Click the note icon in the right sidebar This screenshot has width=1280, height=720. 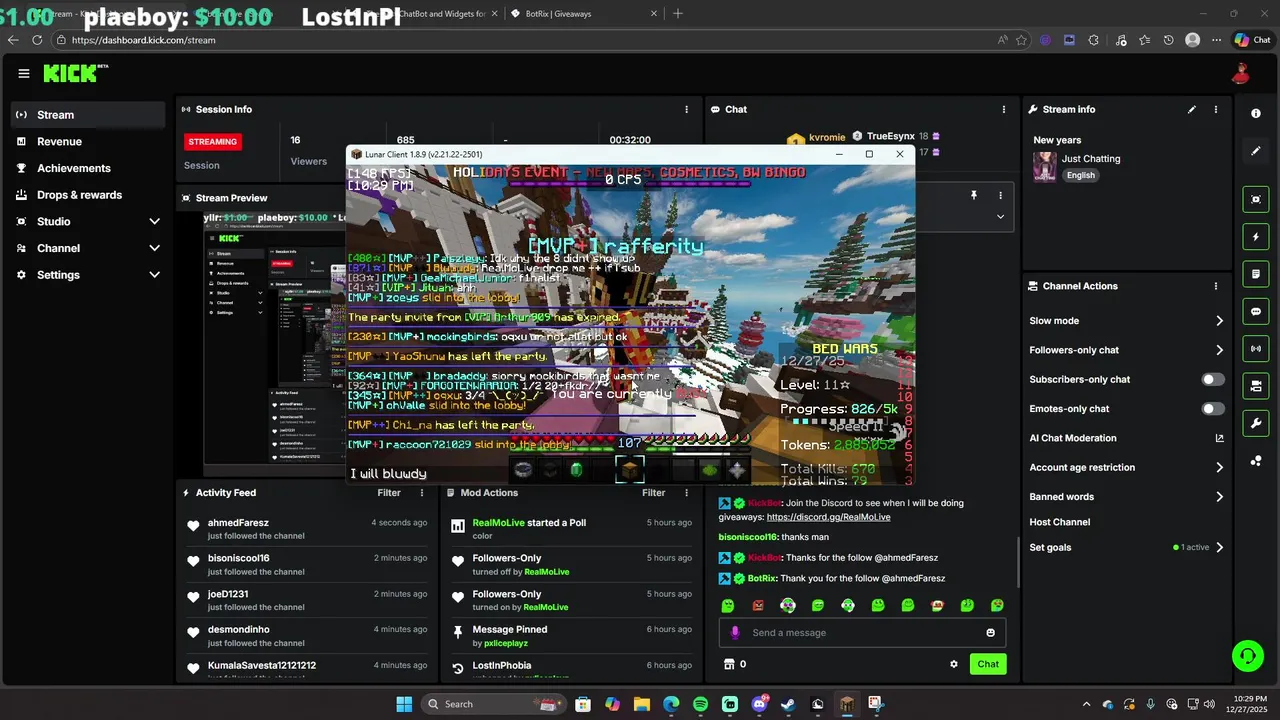pyautogui.click(x=1256, y=274)
